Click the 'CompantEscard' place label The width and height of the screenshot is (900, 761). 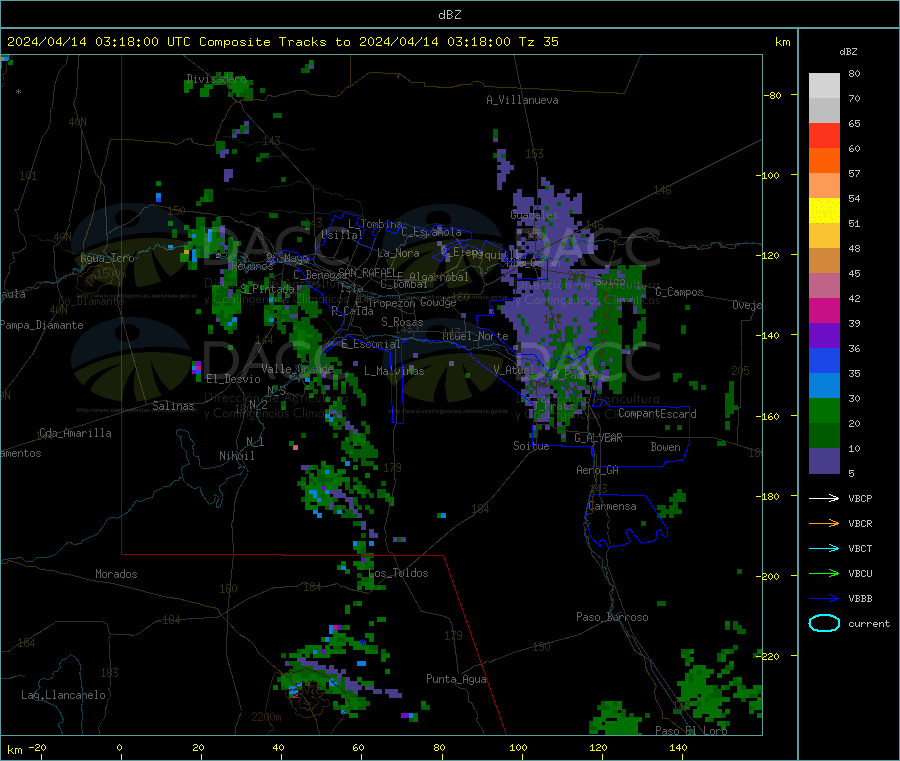(657, 413)
